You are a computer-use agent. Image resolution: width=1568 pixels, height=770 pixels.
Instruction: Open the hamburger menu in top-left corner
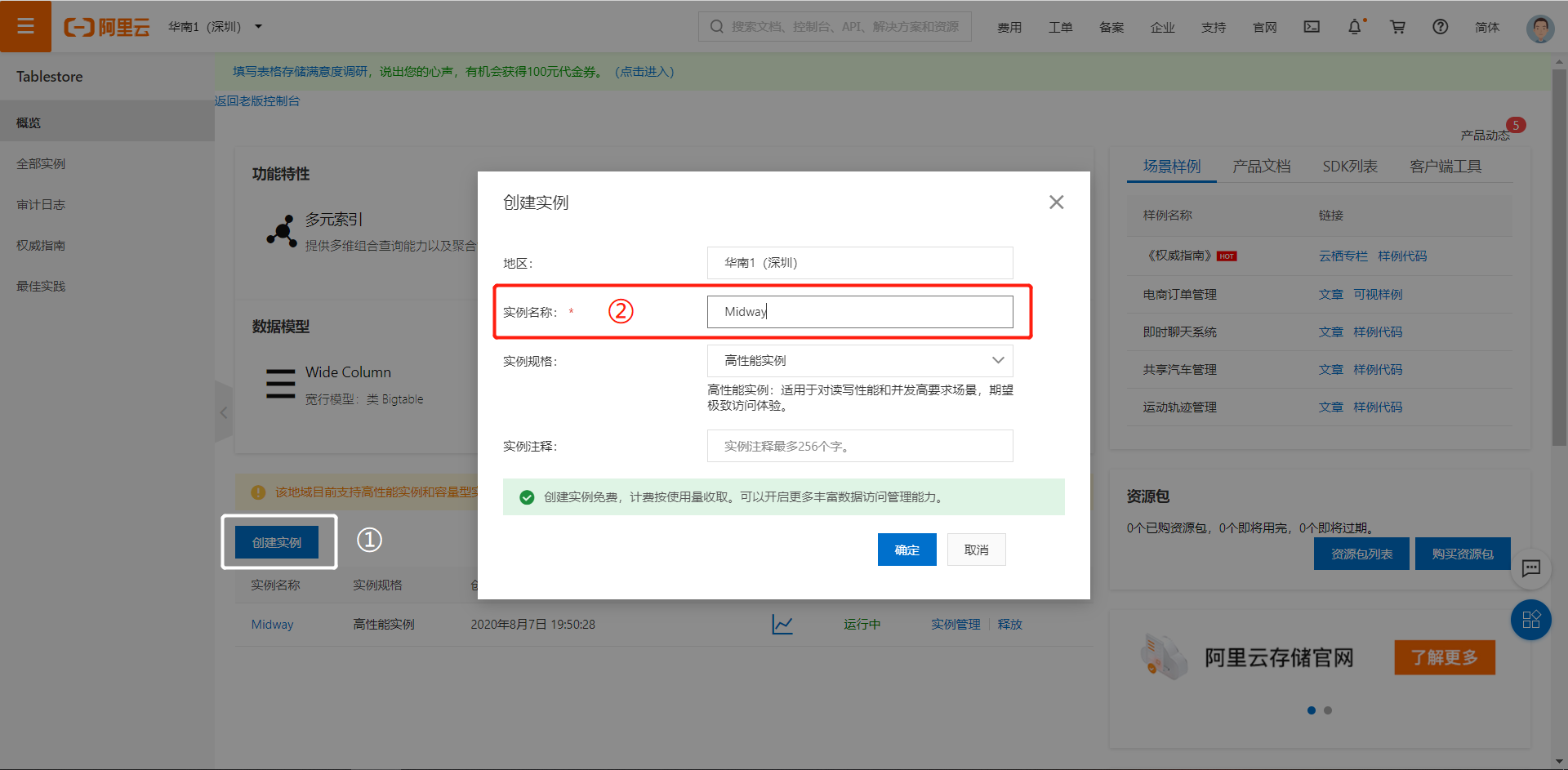(x=25, y=26)
